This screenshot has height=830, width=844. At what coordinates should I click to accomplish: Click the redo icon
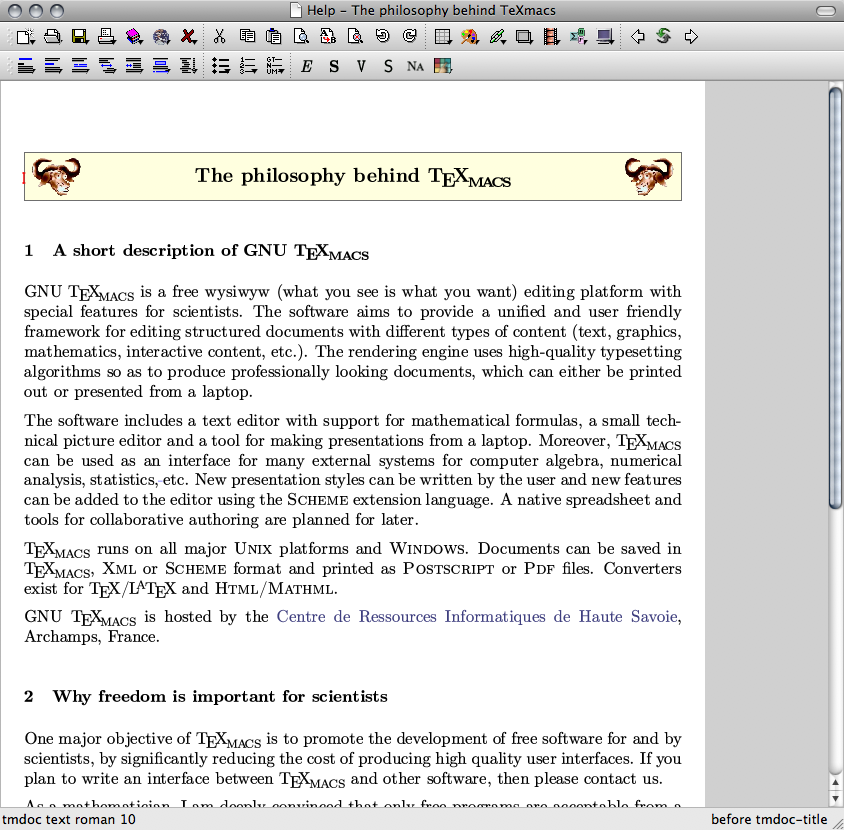click(x=410, y=37)
